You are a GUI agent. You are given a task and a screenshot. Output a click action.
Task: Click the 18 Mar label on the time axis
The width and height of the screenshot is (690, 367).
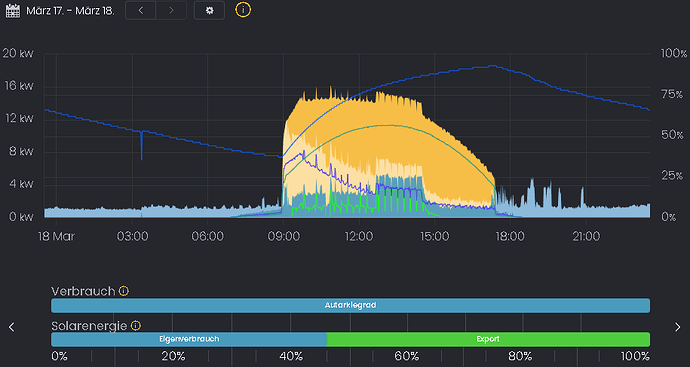pyautogui.click(x=56, y=236)
